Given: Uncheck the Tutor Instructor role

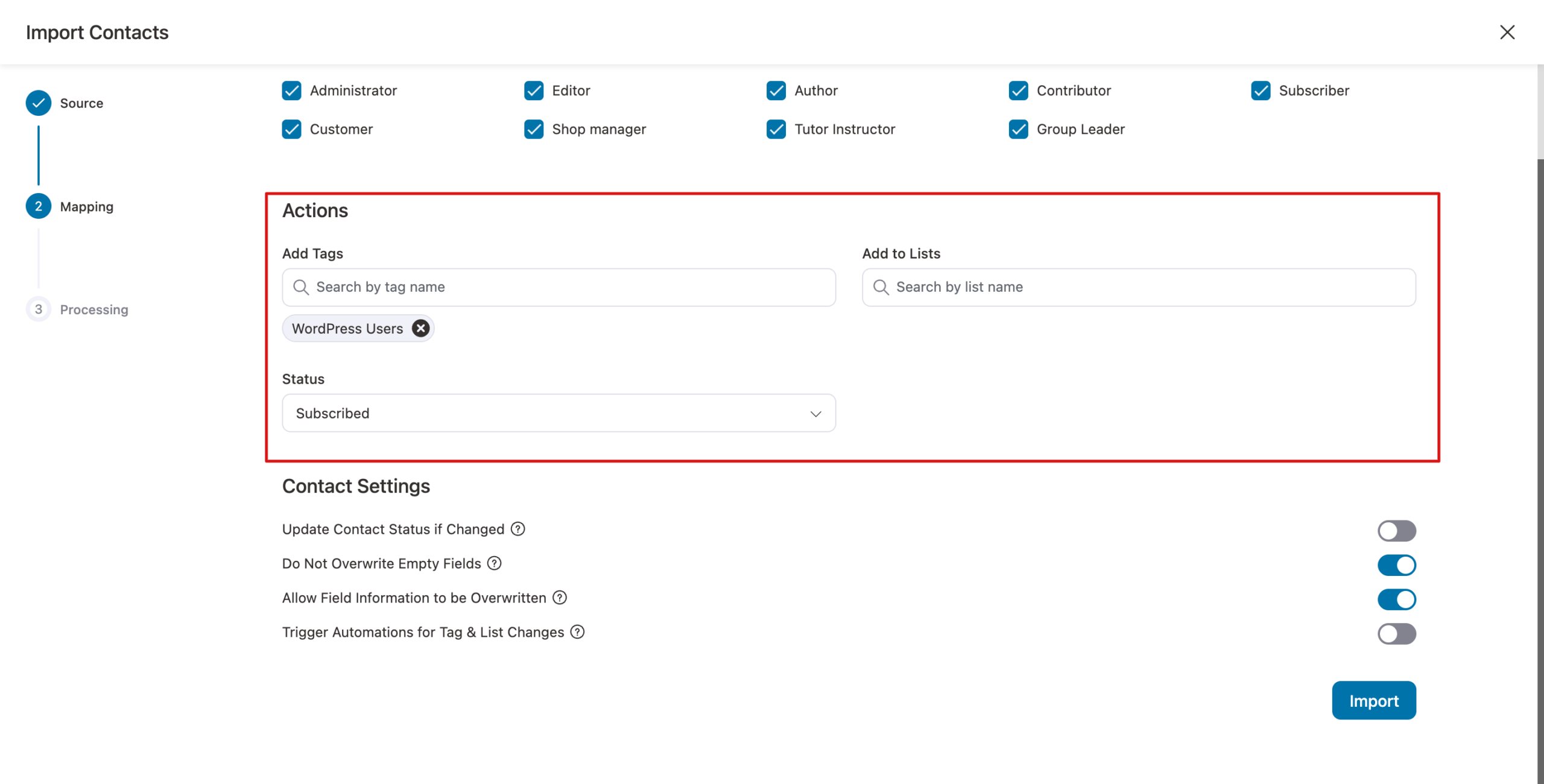Looking at the screenshot, I should tap(776, 129).
